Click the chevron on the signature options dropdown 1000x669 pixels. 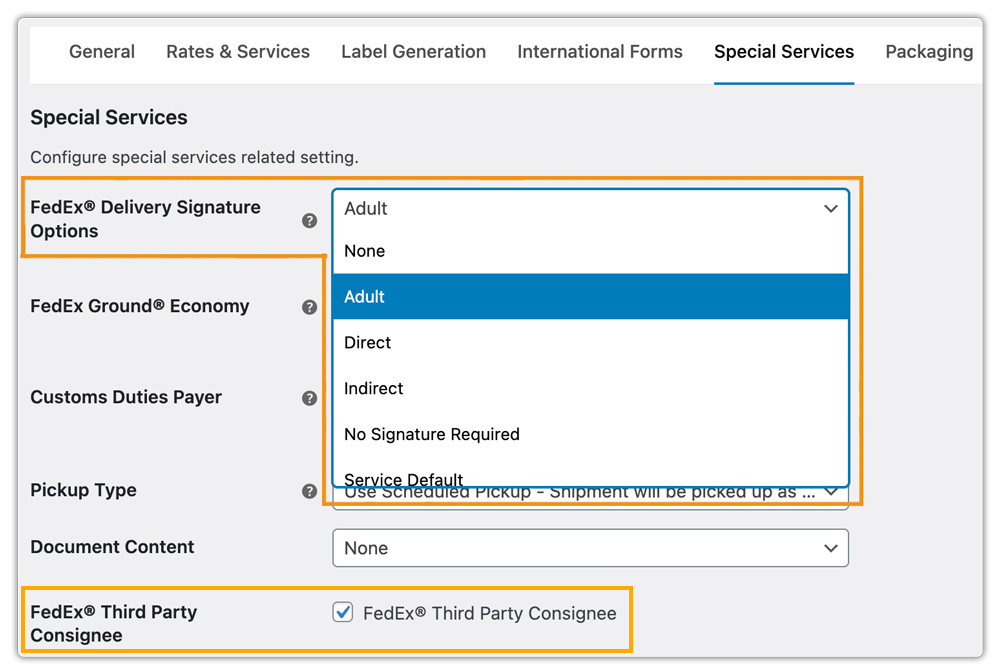pos(831,209)
